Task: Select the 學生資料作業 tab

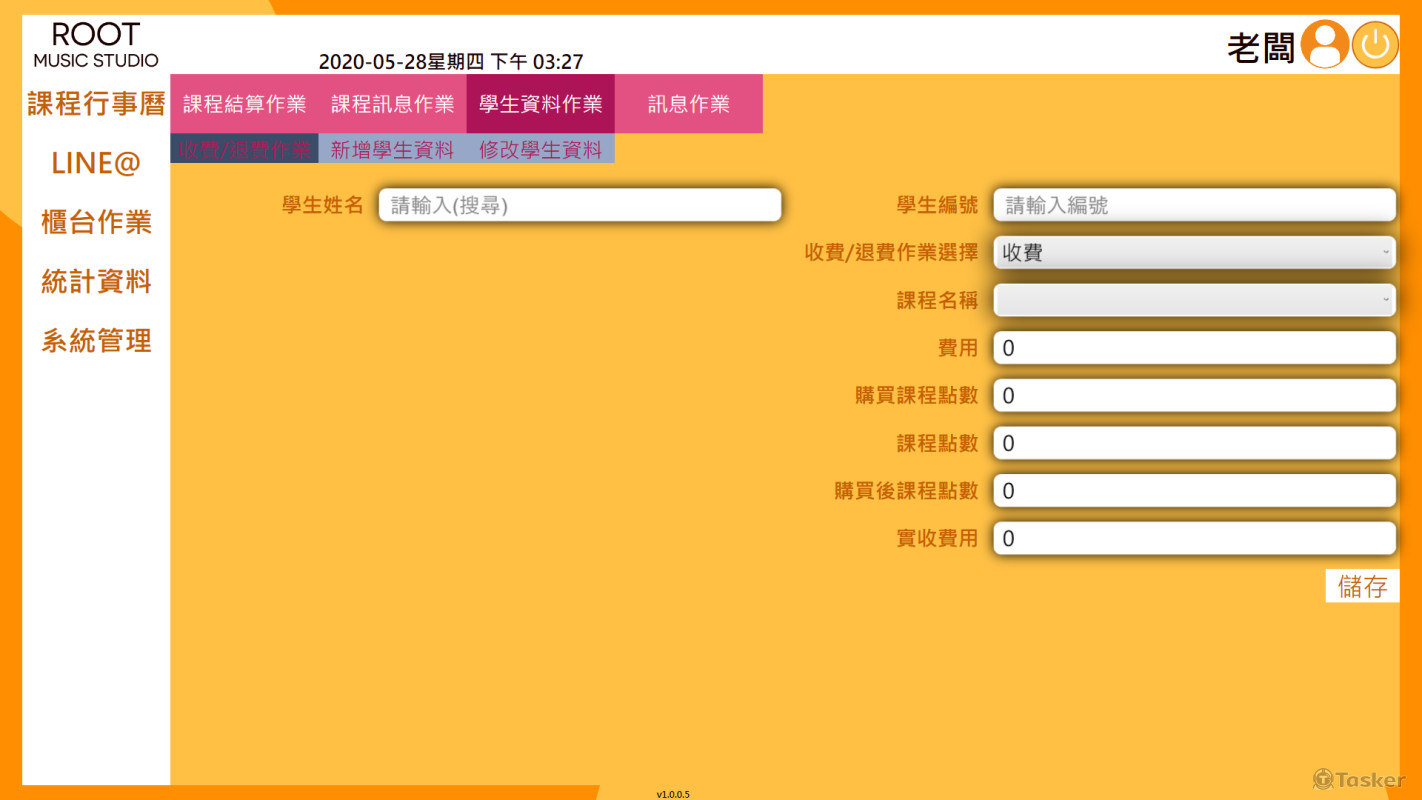Action: [x=540, y=104]
